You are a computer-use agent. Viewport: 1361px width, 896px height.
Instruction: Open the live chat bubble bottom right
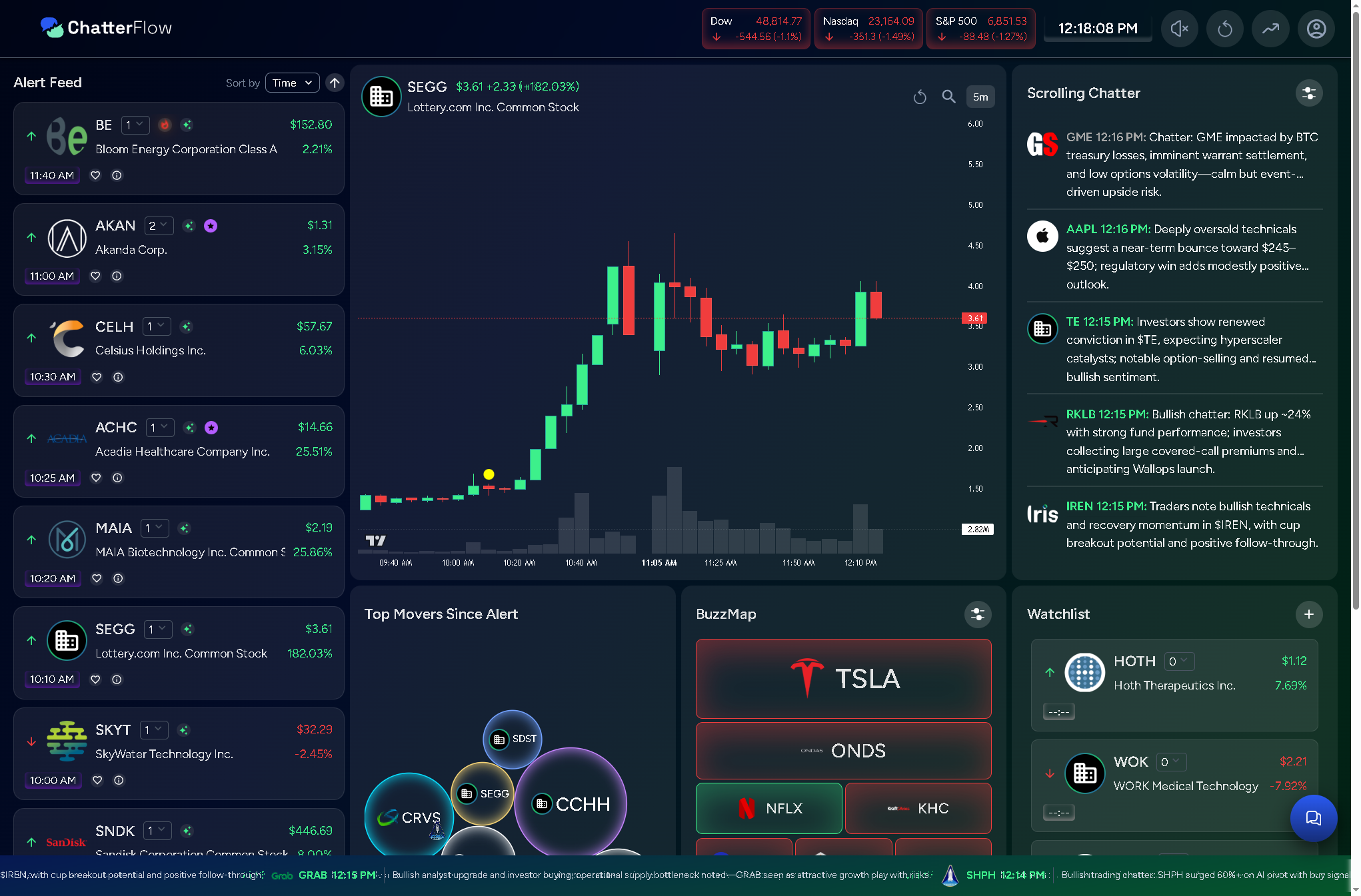(x=1314, y=818)
